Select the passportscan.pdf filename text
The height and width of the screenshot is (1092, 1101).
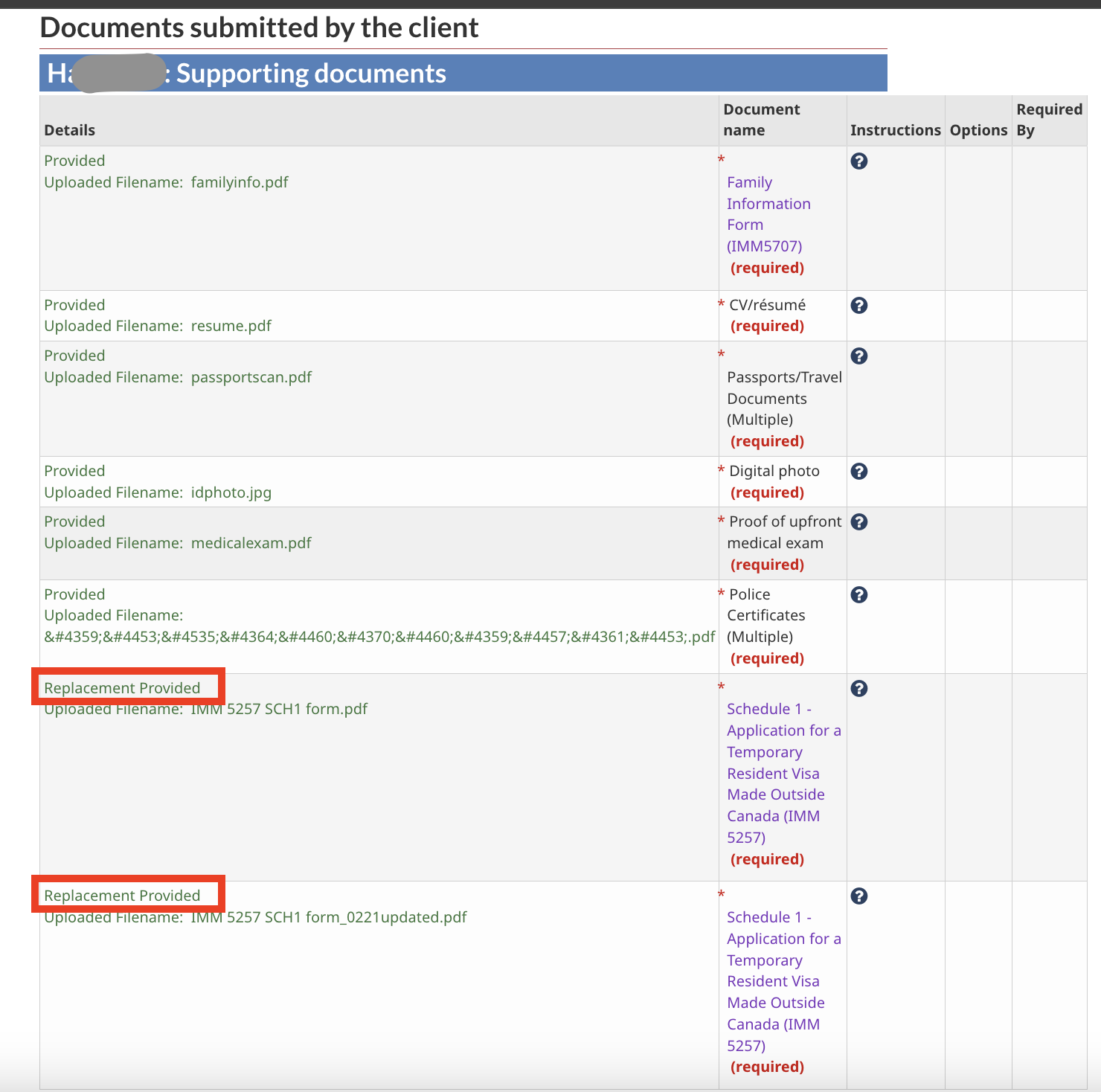click(x=251, y=377)
